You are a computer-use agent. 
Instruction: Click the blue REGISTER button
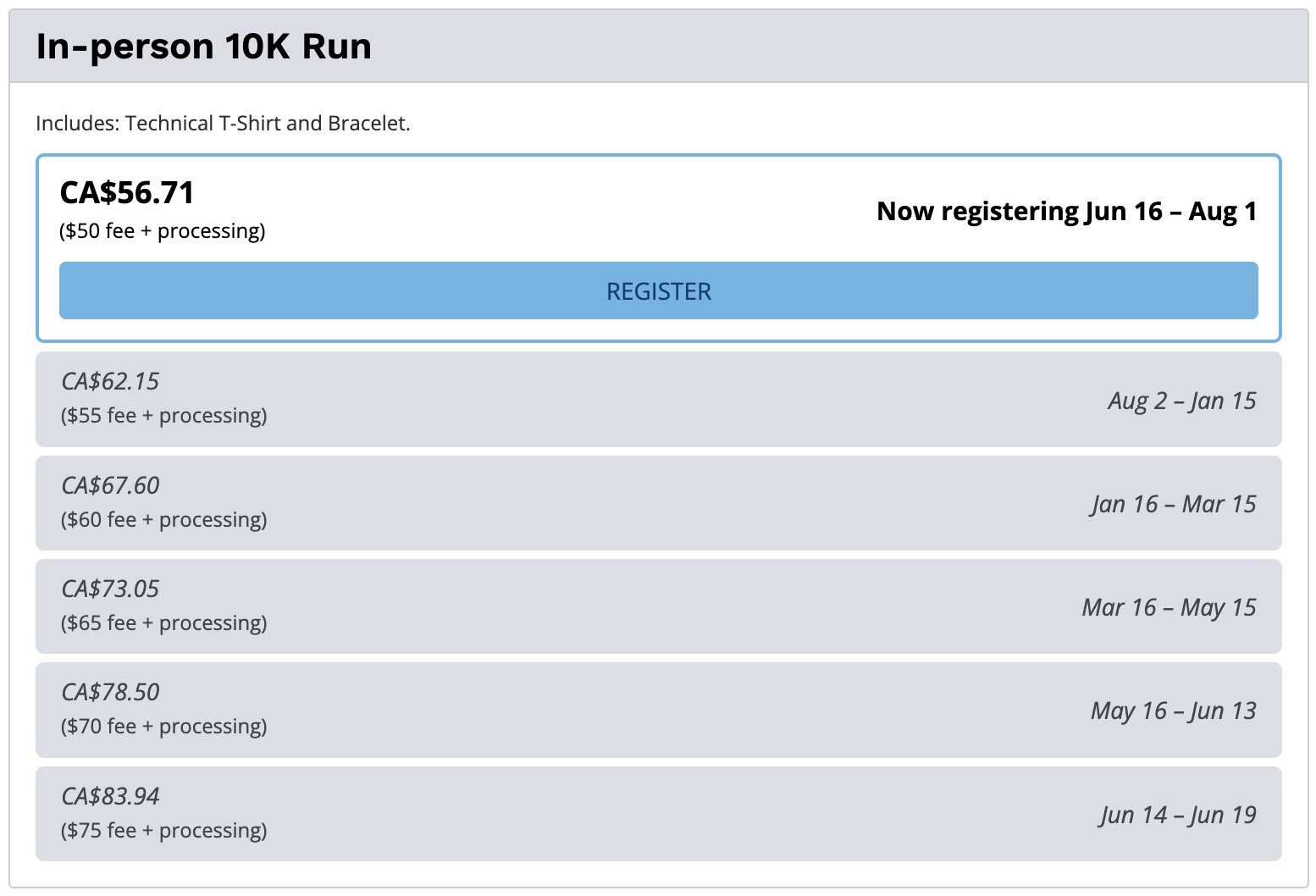tap(658, 290)
